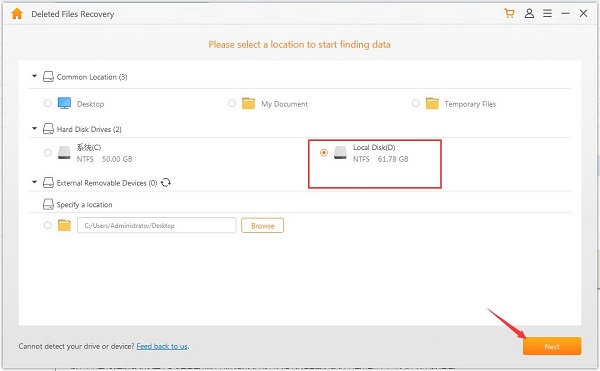The height and width of the screenshot is (371, 600).
Task: Click the My Document label
Action: [284, 104]
